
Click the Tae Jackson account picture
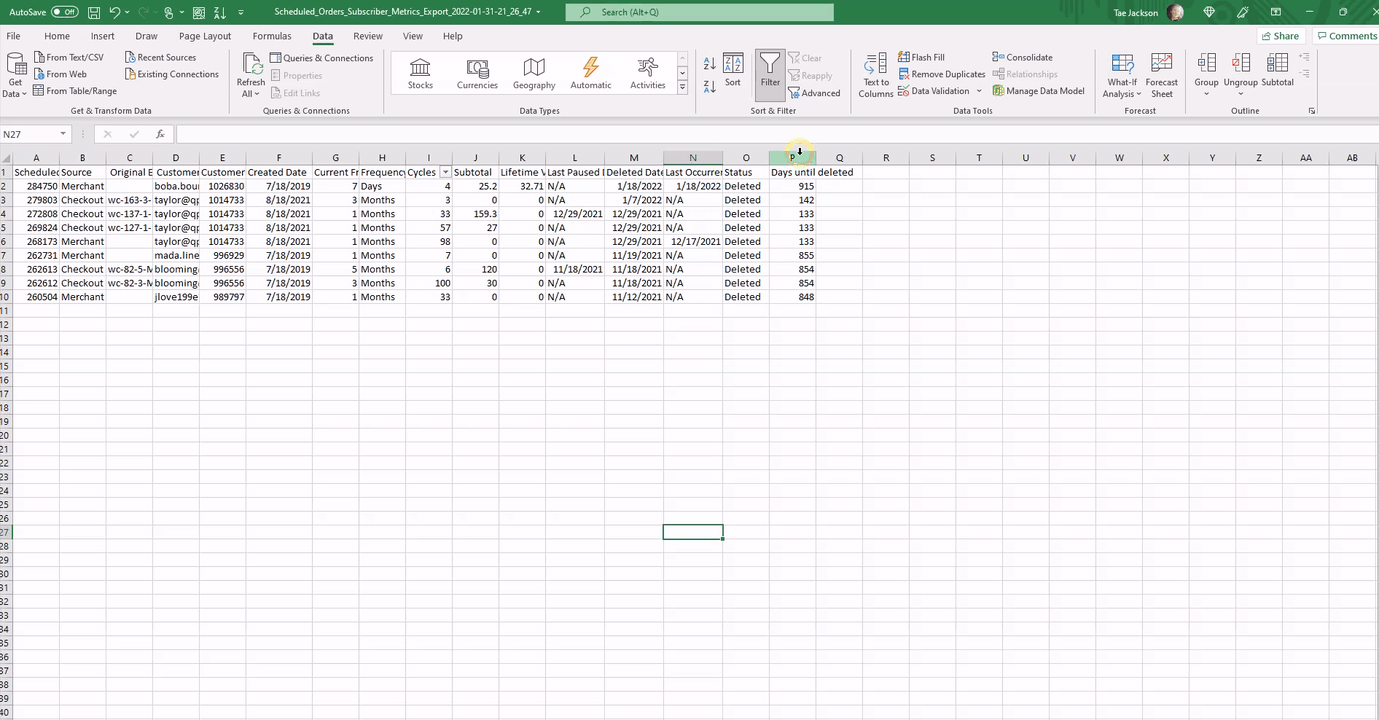pyautogui.click(x=1175, y=12)
